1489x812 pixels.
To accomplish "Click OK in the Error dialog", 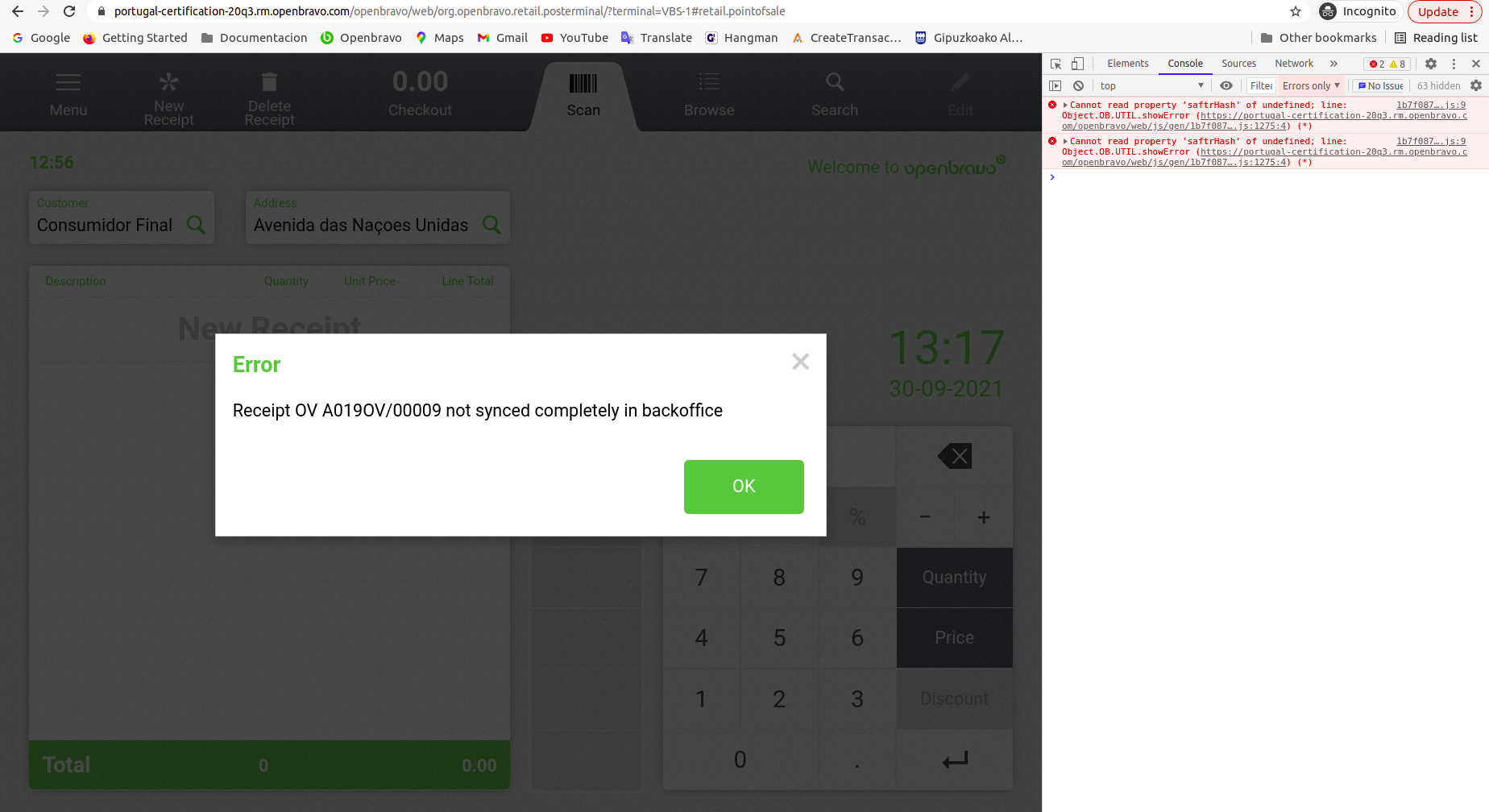I will [744, 487].
